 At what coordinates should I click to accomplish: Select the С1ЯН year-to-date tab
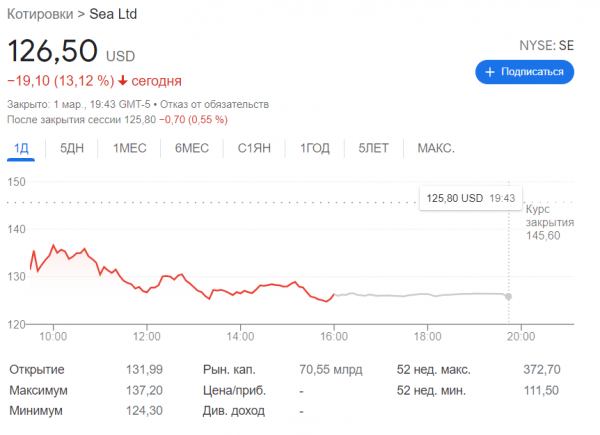coord(253,148)
